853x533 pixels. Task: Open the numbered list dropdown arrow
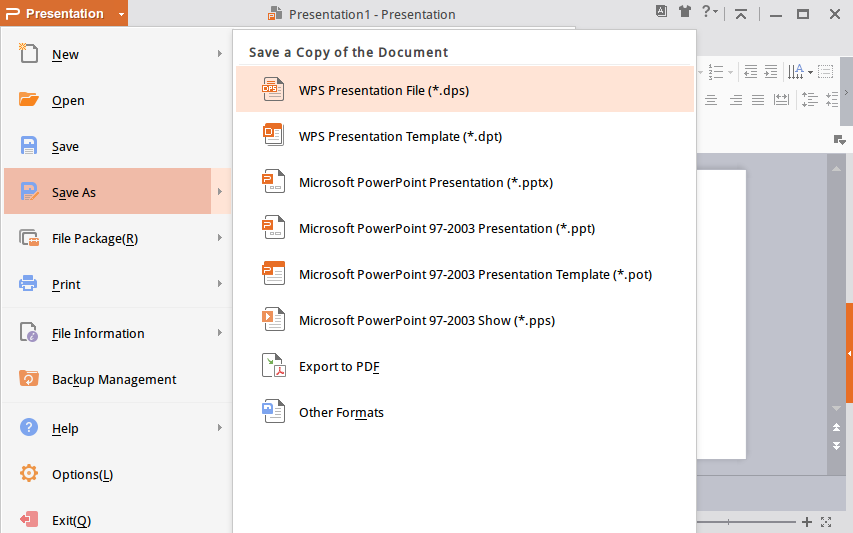coord(730,72)
